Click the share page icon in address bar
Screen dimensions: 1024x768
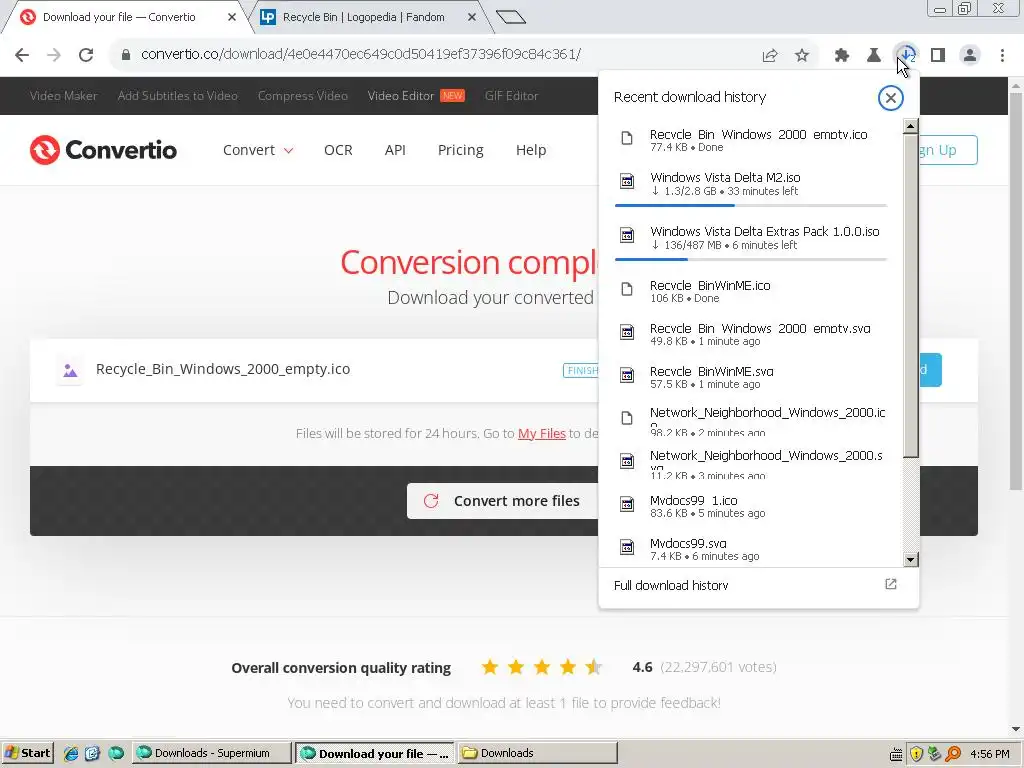pos(770,56)
